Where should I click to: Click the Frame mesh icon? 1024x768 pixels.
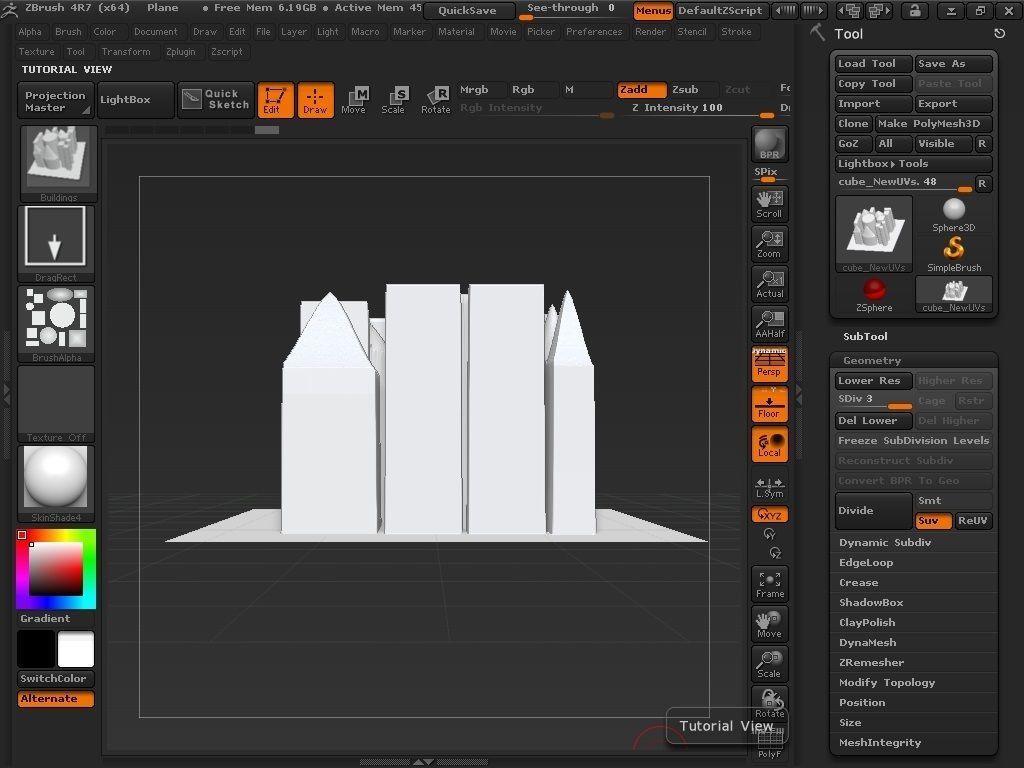pyautogui.click(x=769, y=584)
